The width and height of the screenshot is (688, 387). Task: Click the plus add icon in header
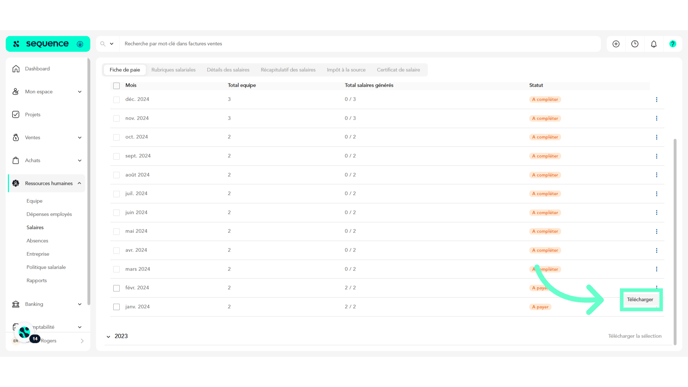pyautogui.click(x=616, y=44)
